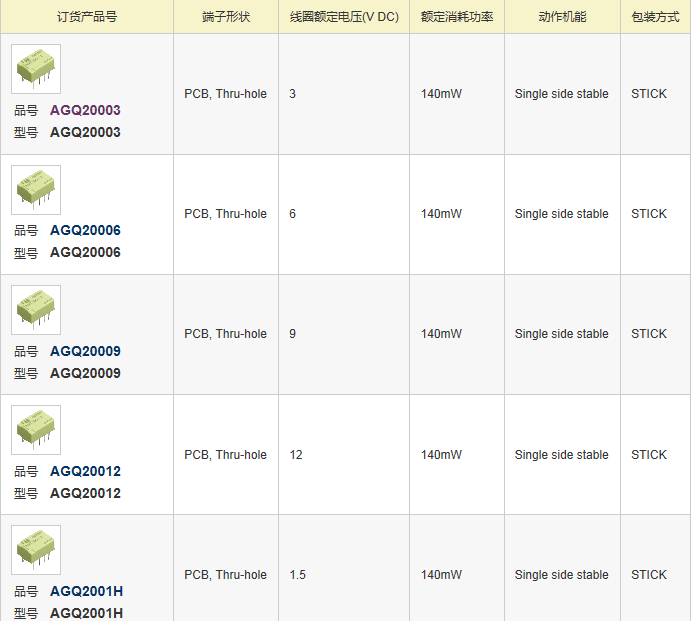
Task: Select the coil voltage cell showing 1.5
Action: tap(298, 575)
